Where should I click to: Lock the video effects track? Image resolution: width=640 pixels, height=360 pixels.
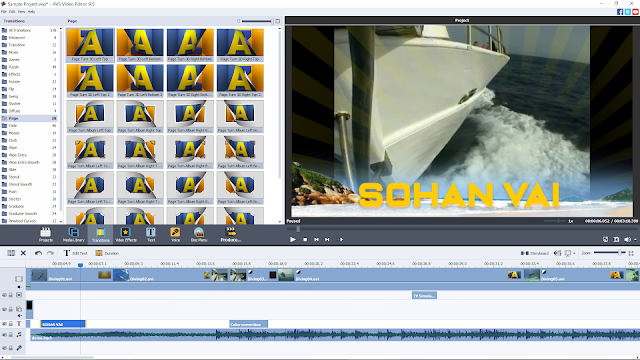(11, 295)
